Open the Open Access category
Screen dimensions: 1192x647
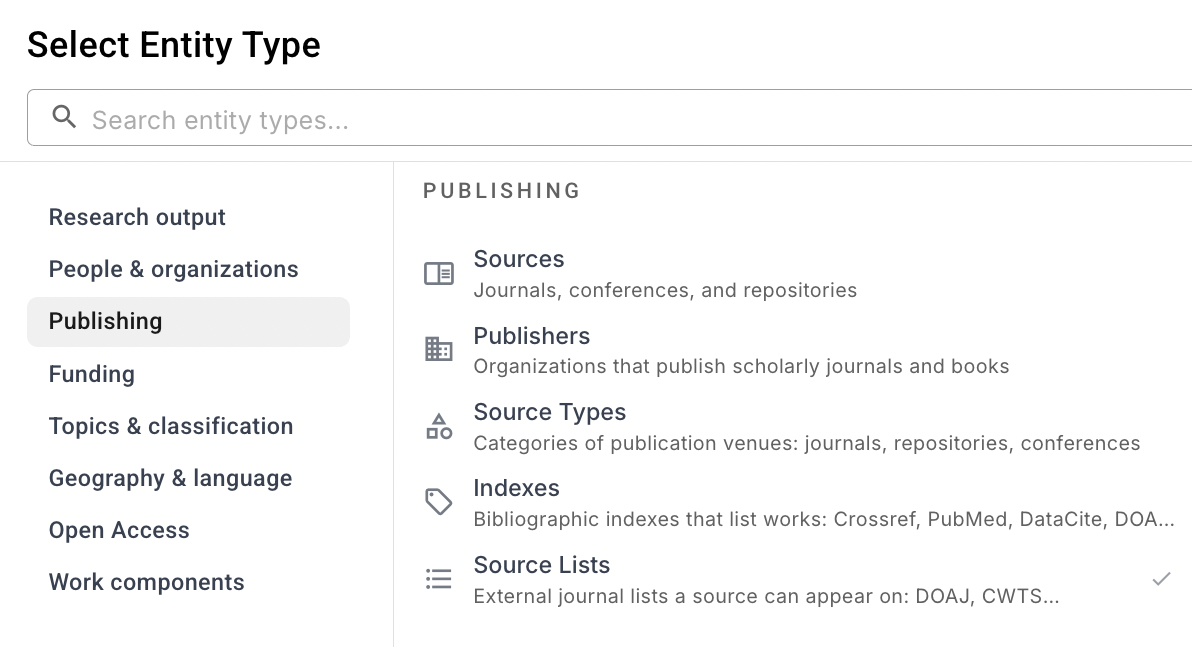pyautogui.click(x=189, y=530)
